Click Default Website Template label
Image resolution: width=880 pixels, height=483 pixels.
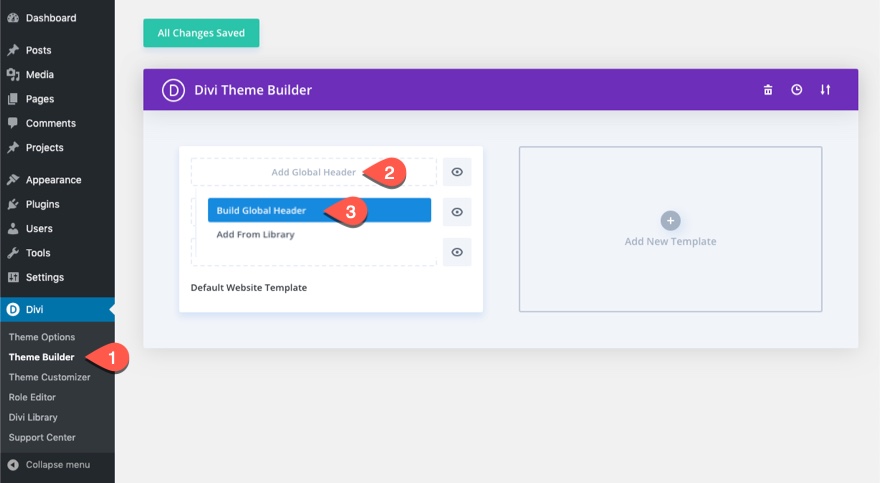pyautogui.click(x=249, y=288)
